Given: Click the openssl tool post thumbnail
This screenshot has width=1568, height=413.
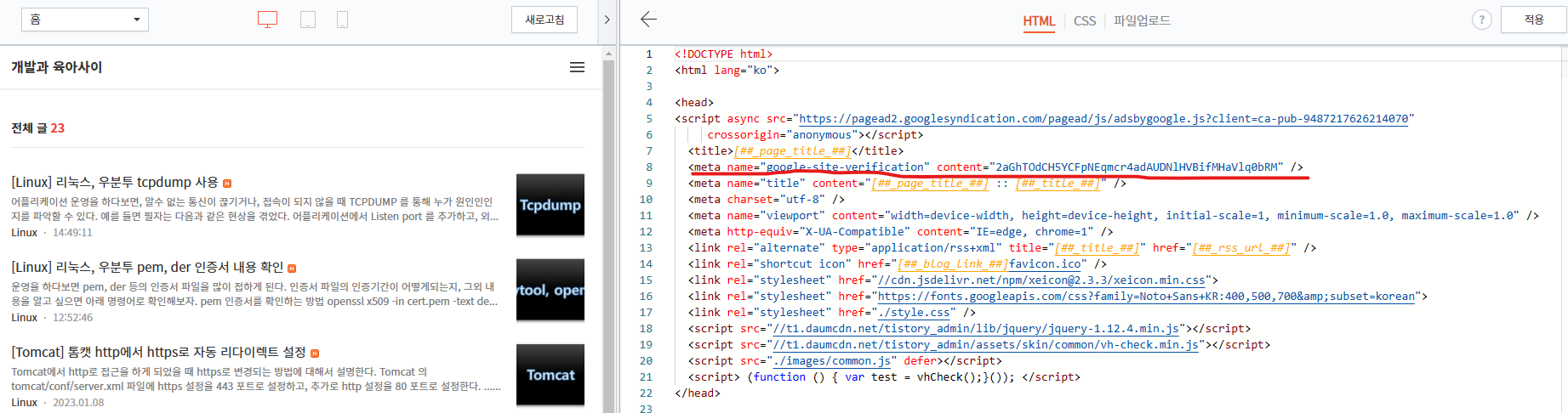Looking at the screenshot, I should [x=550, y=290].
